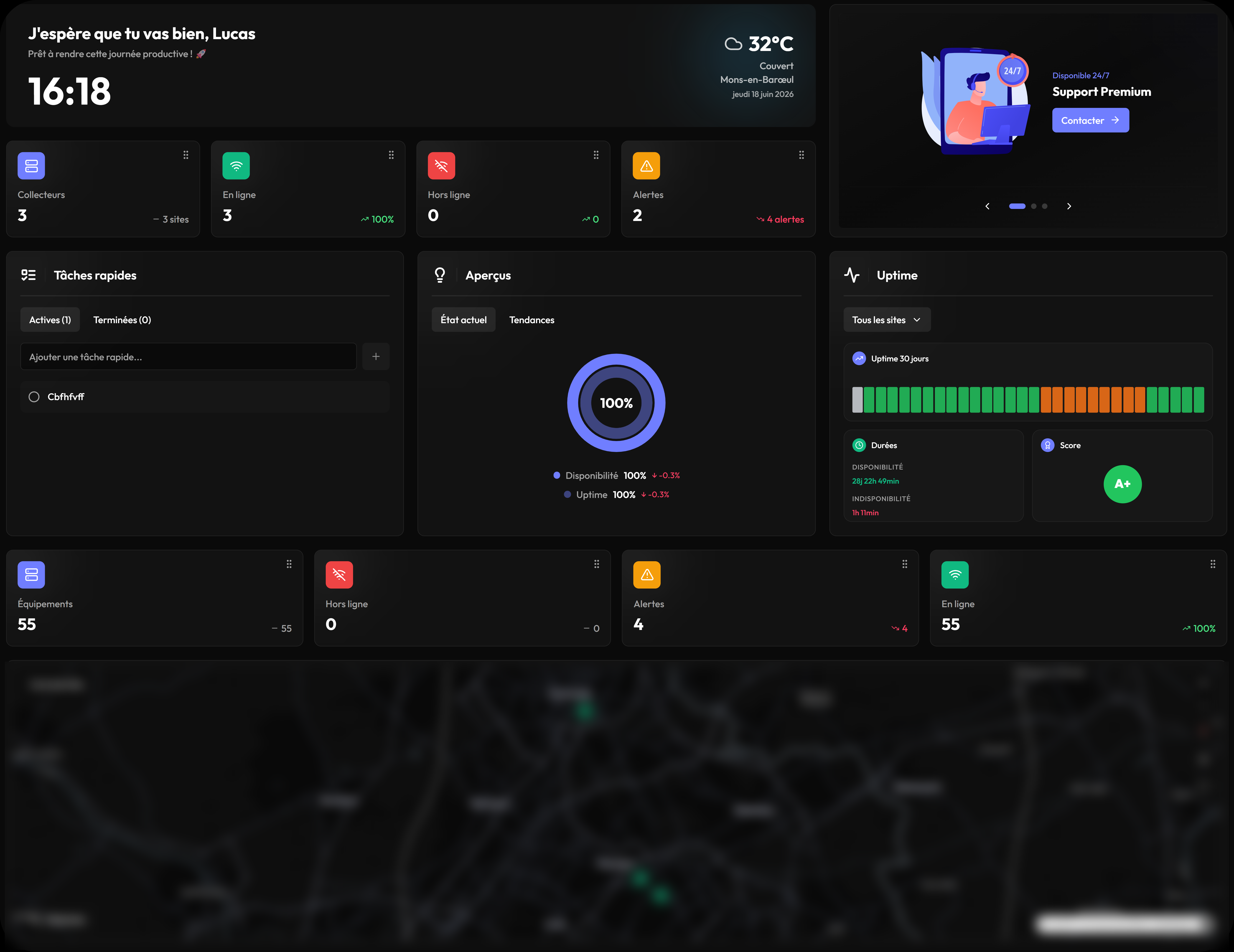Image resolution: width=1234 pixels, height=952 pixels.
Task: Click the Équipements server icon
Action: 31,575
